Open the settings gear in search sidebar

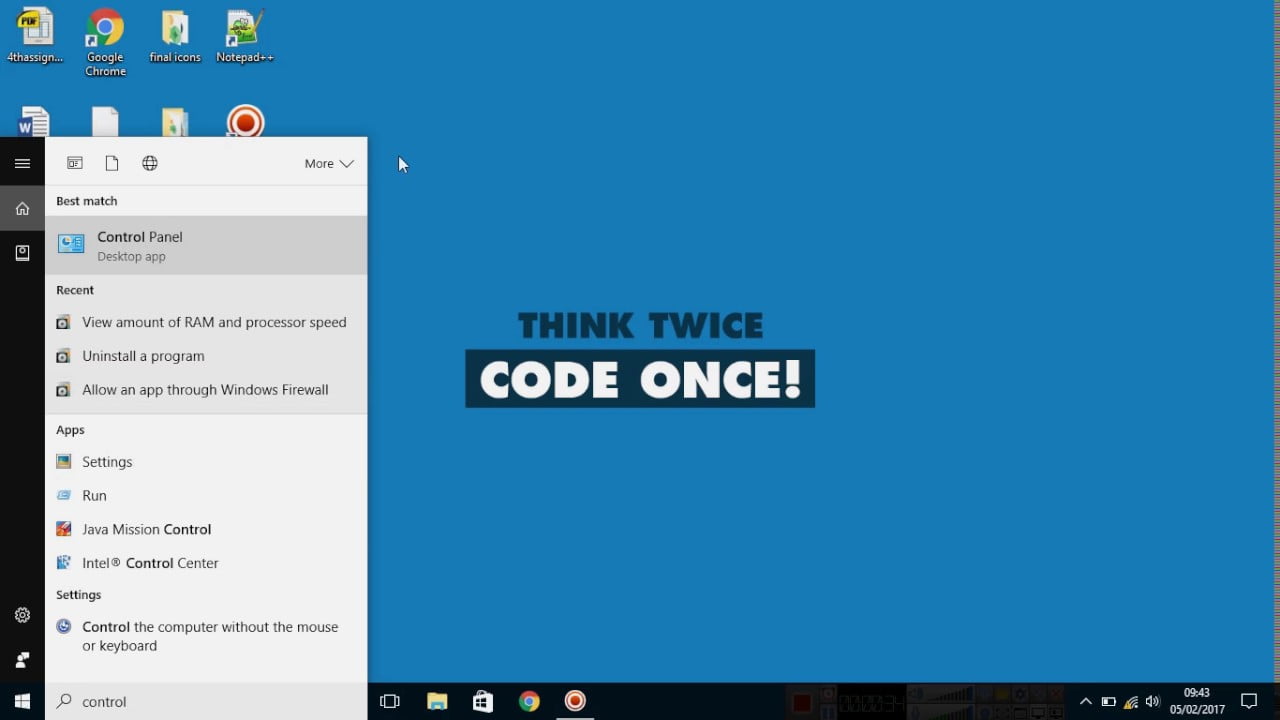click(x=22, y=616)
